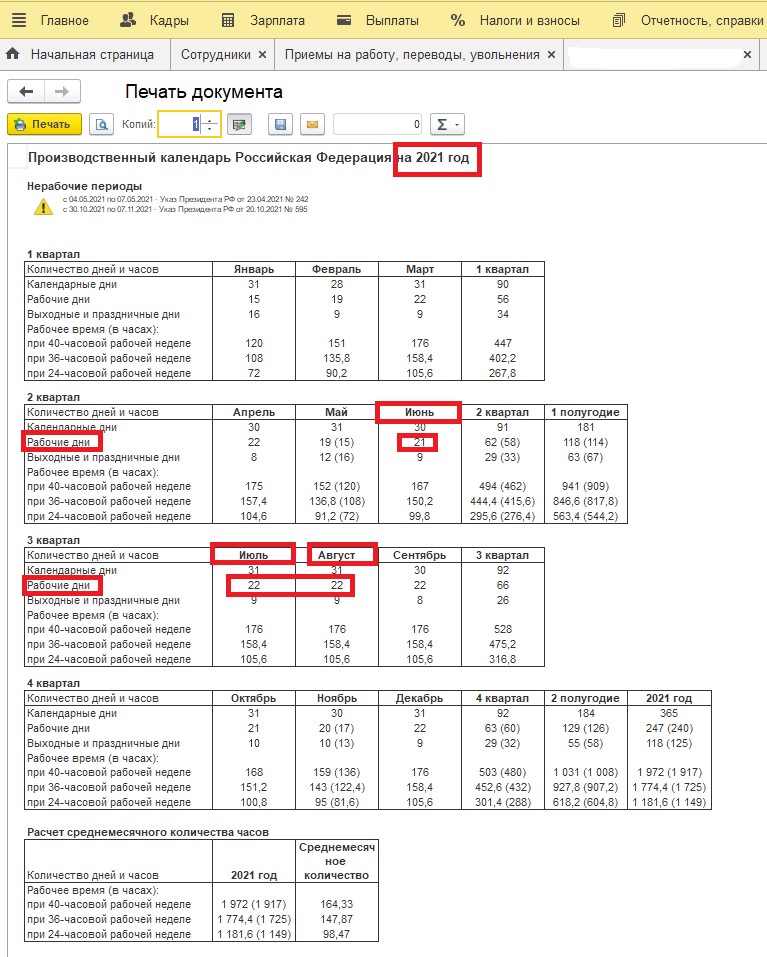This screenshot has height=957, width=767.
Task: Select average hours value 147,87
Action: tap(337, 919)
